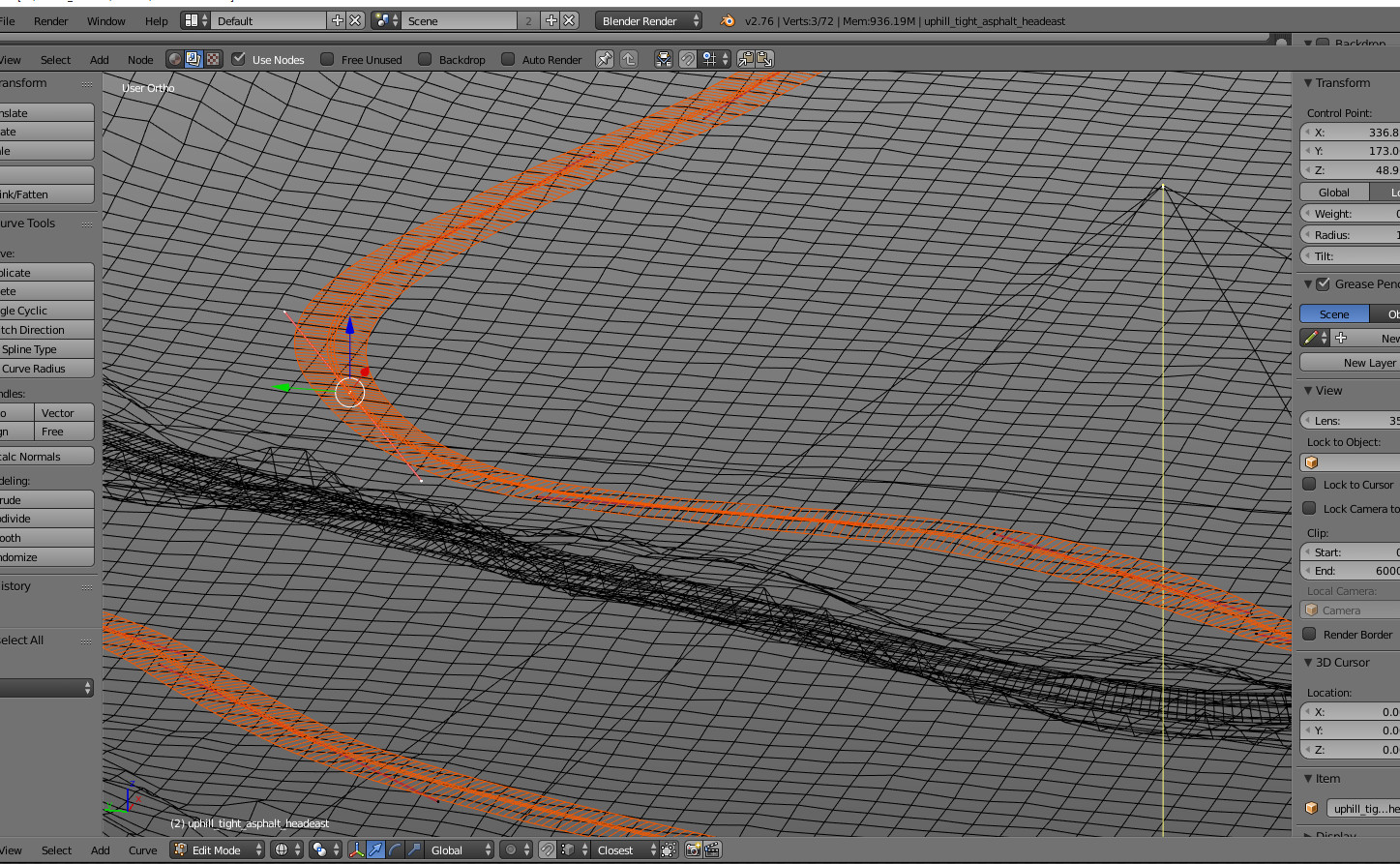
Task: Open the Curve menu in 3D view header
Action: pos(143,850)
